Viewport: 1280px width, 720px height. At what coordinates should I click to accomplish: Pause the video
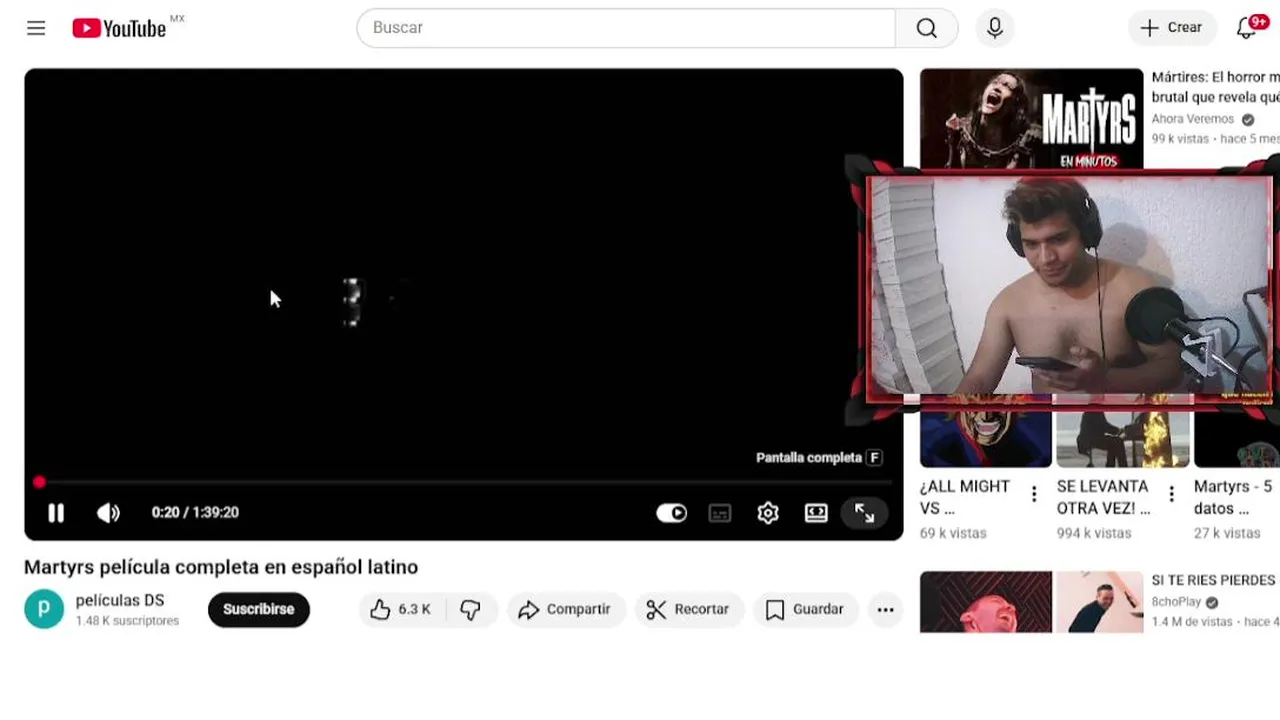coord(56,513)
